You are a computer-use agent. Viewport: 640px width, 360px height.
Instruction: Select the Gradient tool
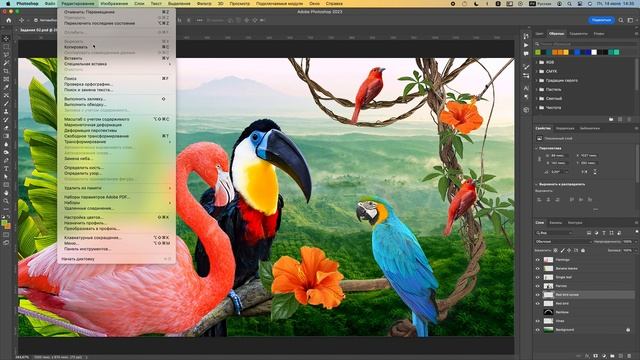pyautogui.click(x=6, y=136)
